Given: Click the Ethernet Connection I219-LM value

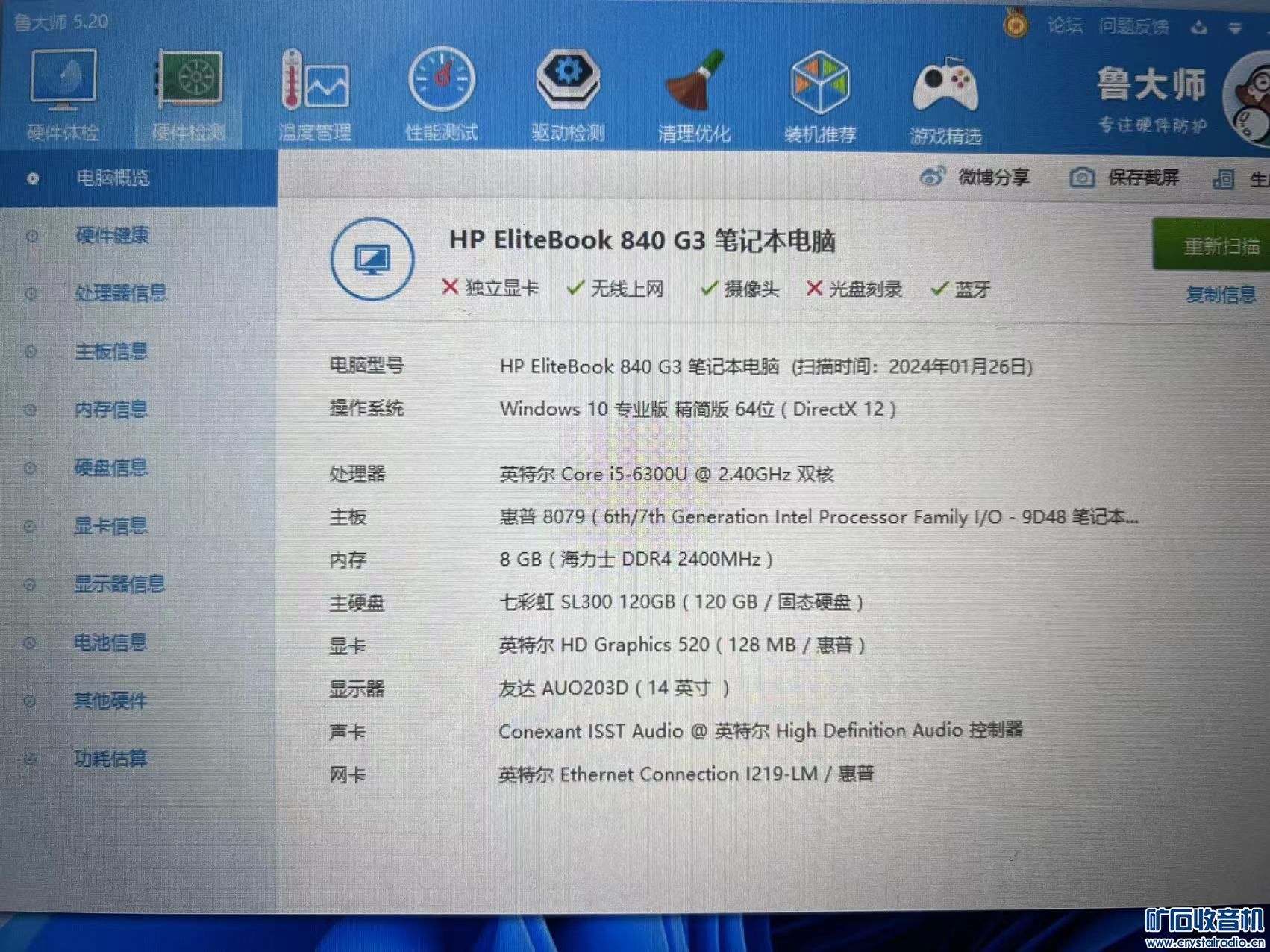Looking at the screenshot, I should [686, 774].
